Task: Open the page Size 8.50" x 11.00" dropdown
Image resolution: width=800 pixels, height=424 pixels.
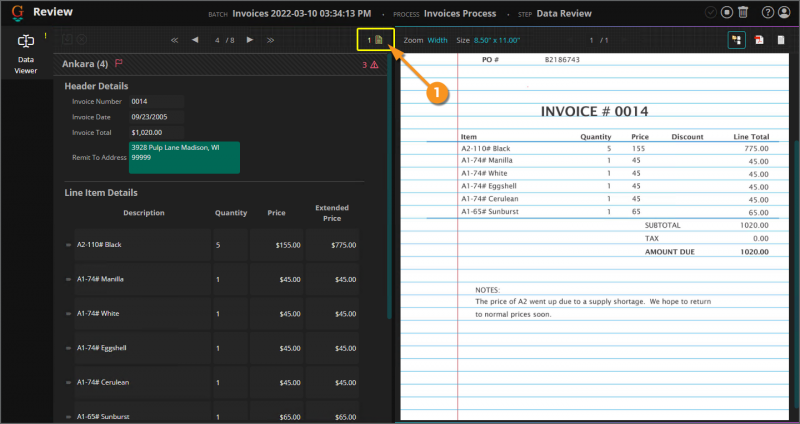Action: coord(496,40)
